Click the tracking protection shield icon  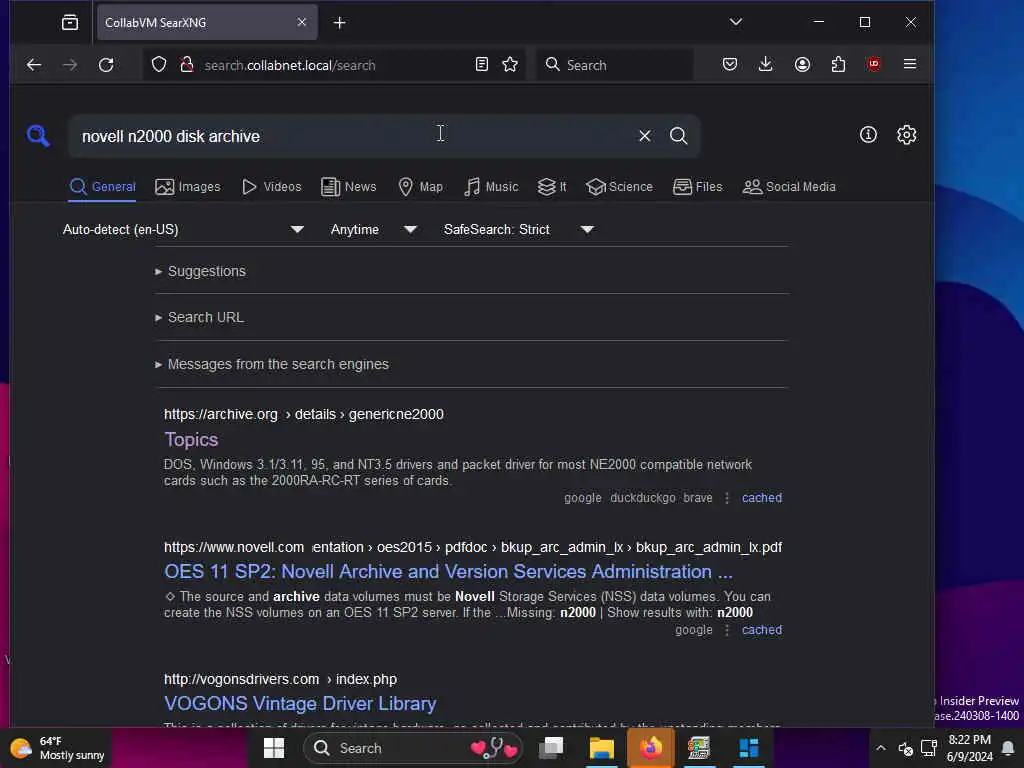click(159, 64)
